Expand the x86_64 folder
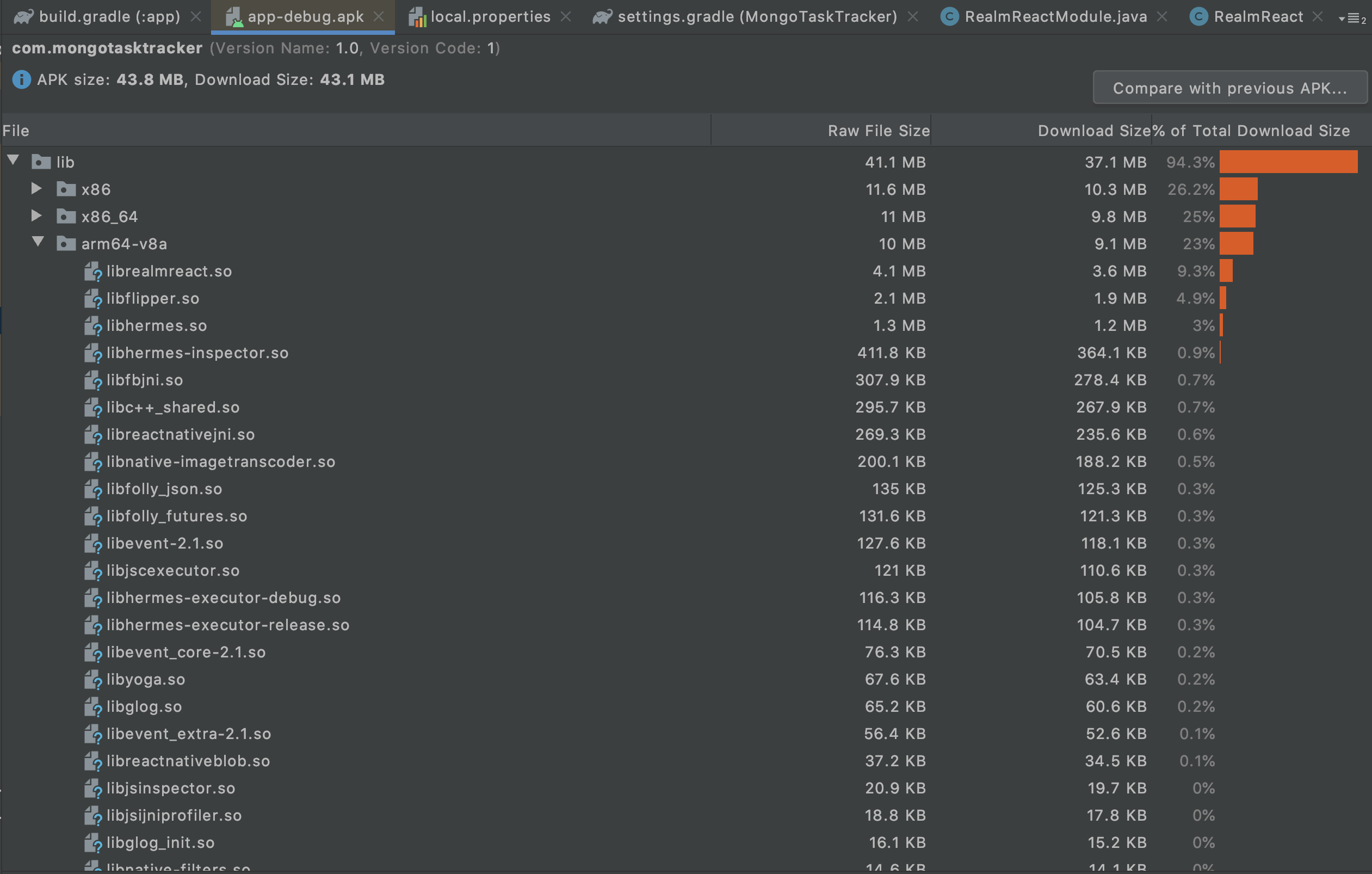This screenshot has height=874, width=1372. pos(36,216)
